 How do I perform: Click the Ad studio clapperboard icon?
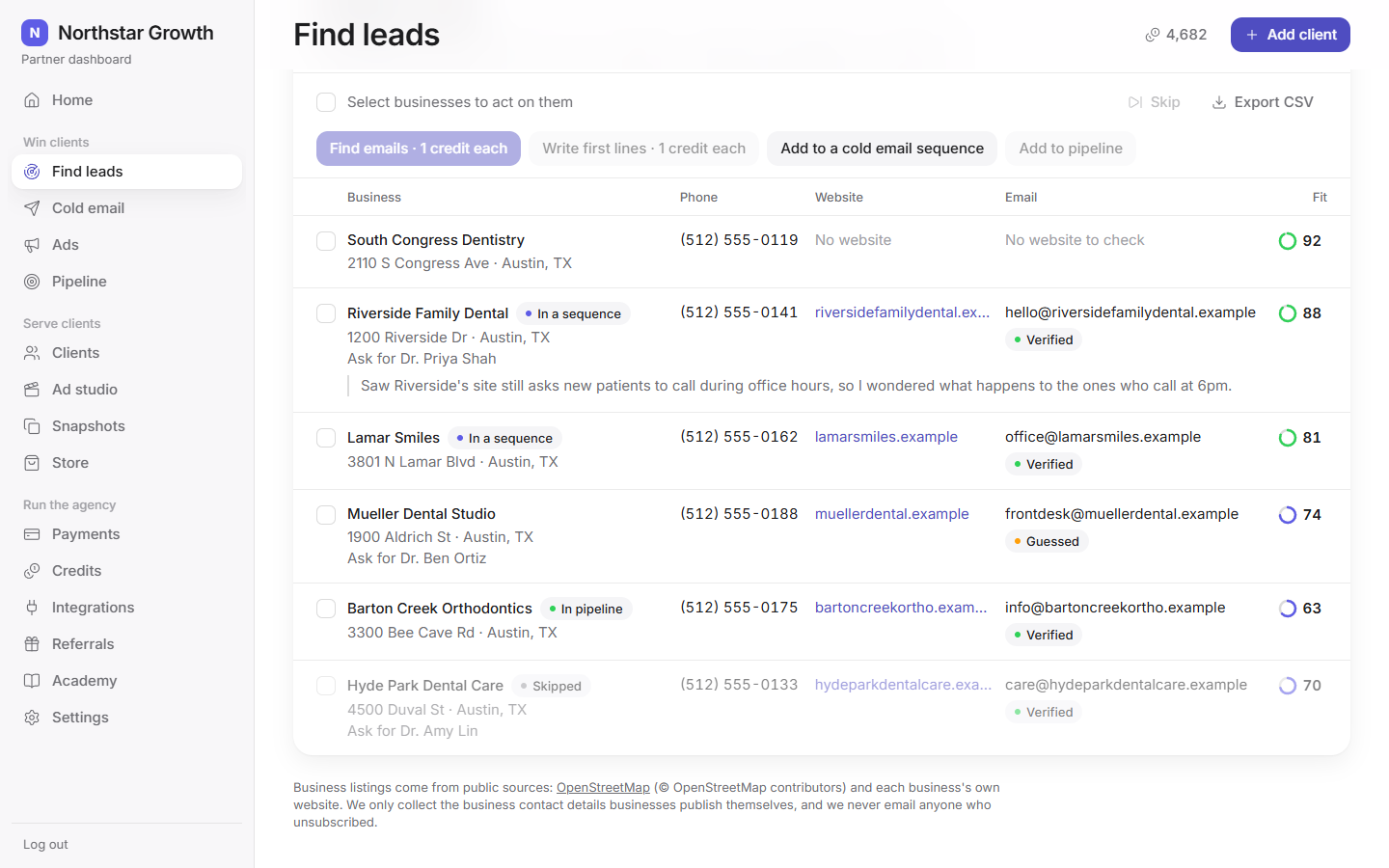pos(32,390)
